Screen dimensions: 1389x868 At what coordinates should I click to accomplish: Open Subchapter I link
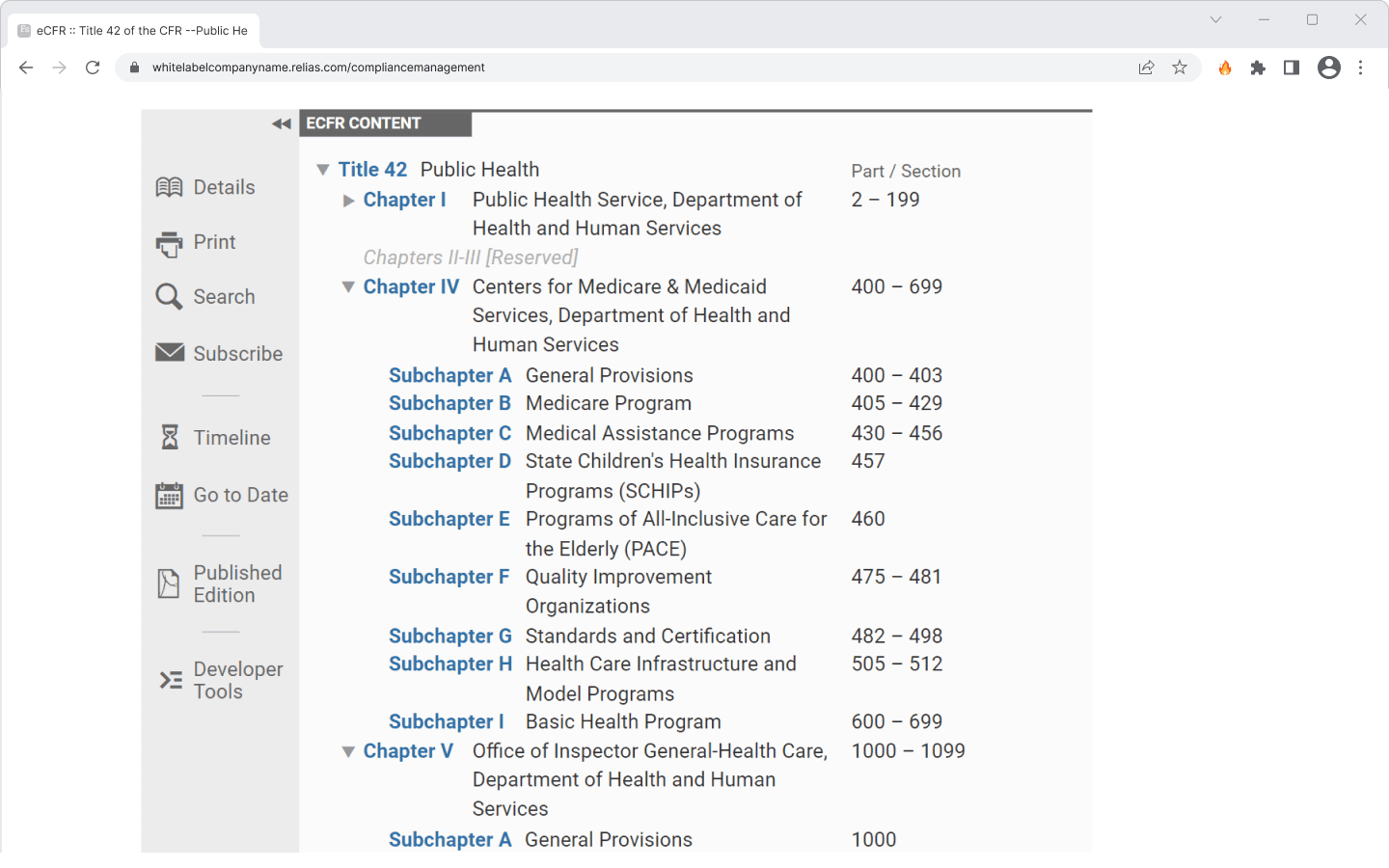pyautogui.click(x=447, y=722)
